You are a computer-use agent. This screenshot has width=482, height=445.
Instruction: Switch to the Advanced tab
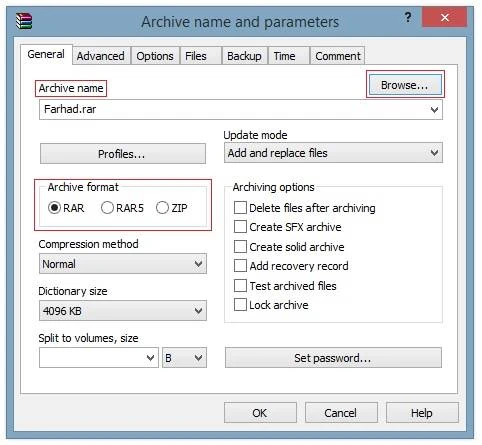(x=101, y=56)
